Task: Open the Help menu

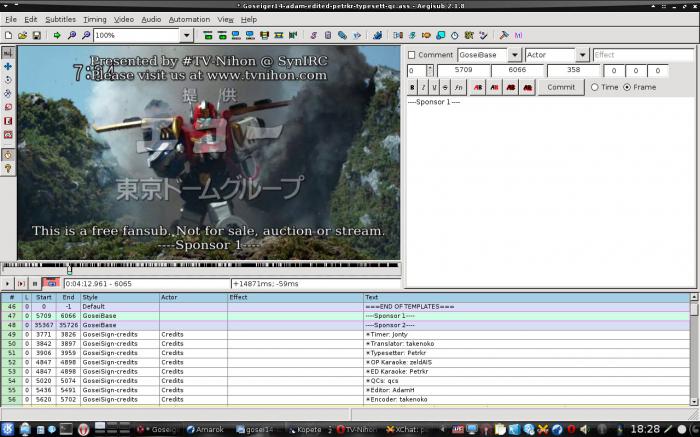Action: tap(249, 20)
